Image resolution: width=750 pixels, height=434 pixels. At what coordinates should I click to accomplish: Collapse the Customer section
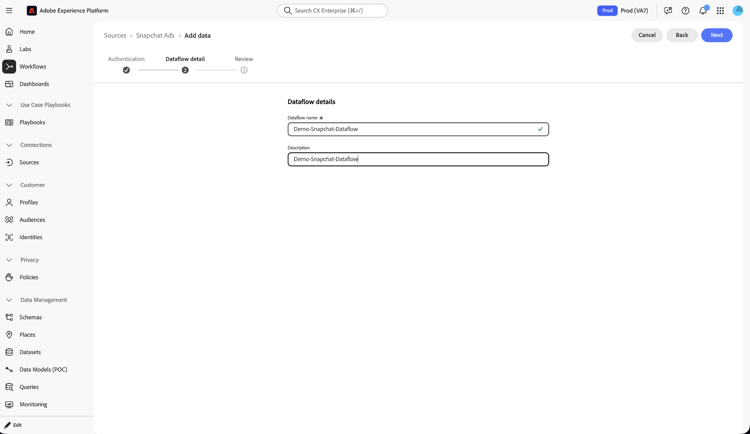[9, 185]
